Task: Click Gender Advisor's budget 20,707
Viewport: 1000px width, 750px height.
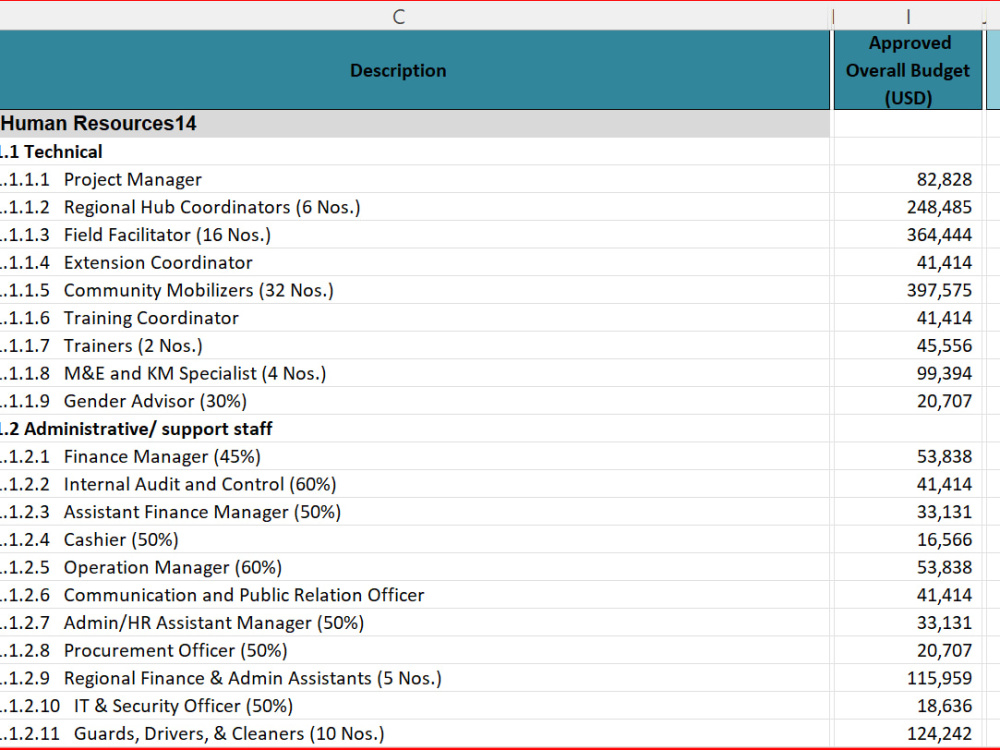Action: 908,401
